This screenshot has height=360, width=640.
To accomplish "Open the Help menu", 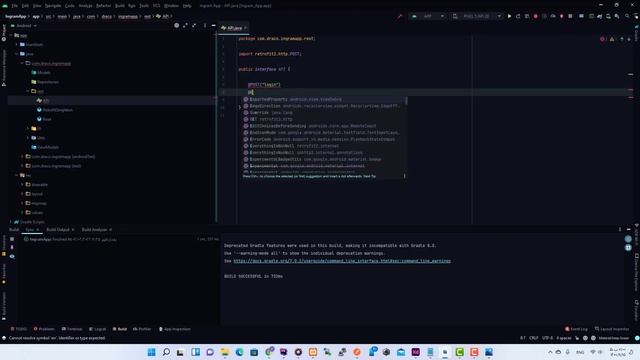I will (x=187, y=6).
